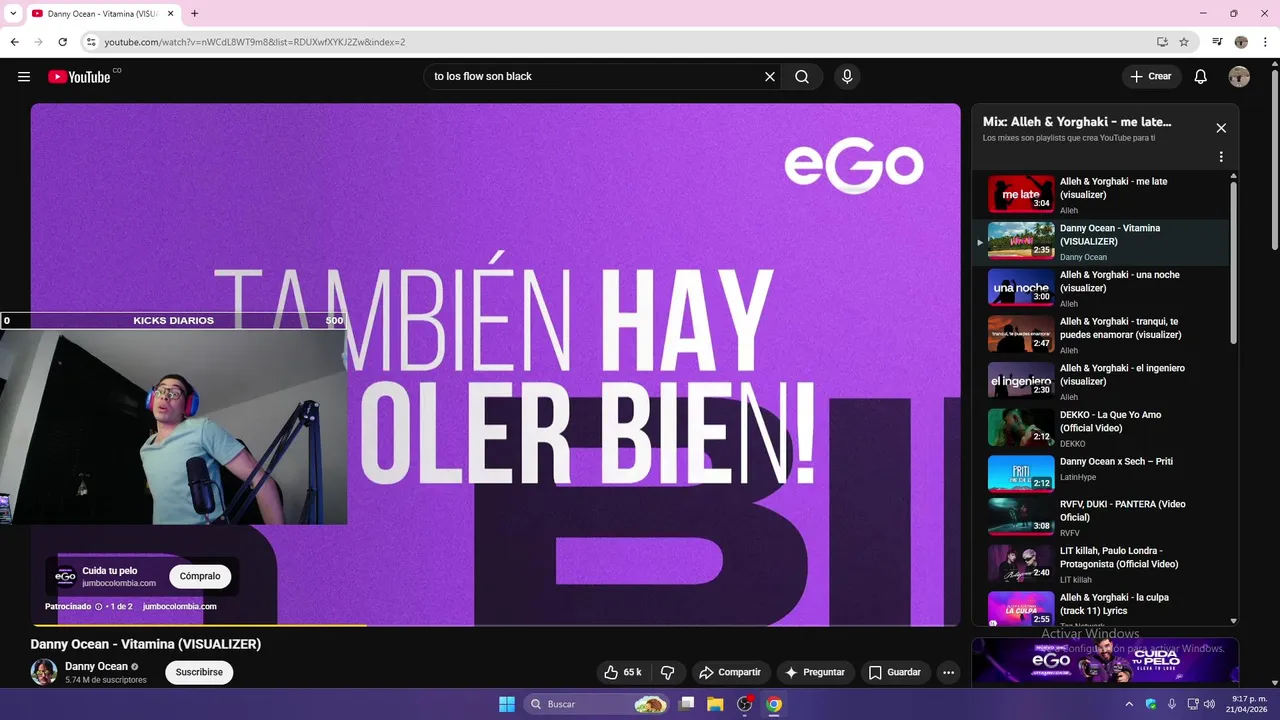View site information icon in the address bar

tap(91, 42)
